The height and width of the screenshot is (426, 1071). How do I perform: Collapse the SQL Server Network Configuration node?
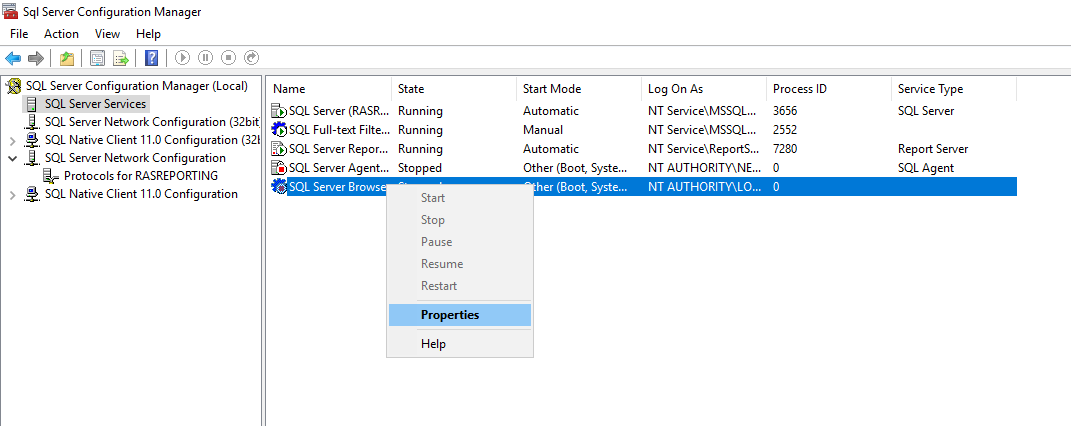12,158
